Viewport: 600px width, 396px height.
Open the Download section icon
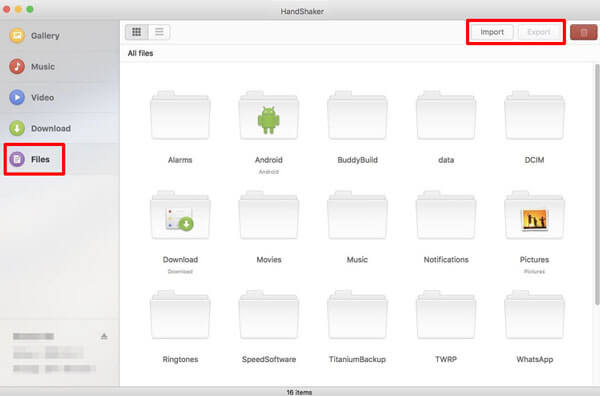coord(17,128)
